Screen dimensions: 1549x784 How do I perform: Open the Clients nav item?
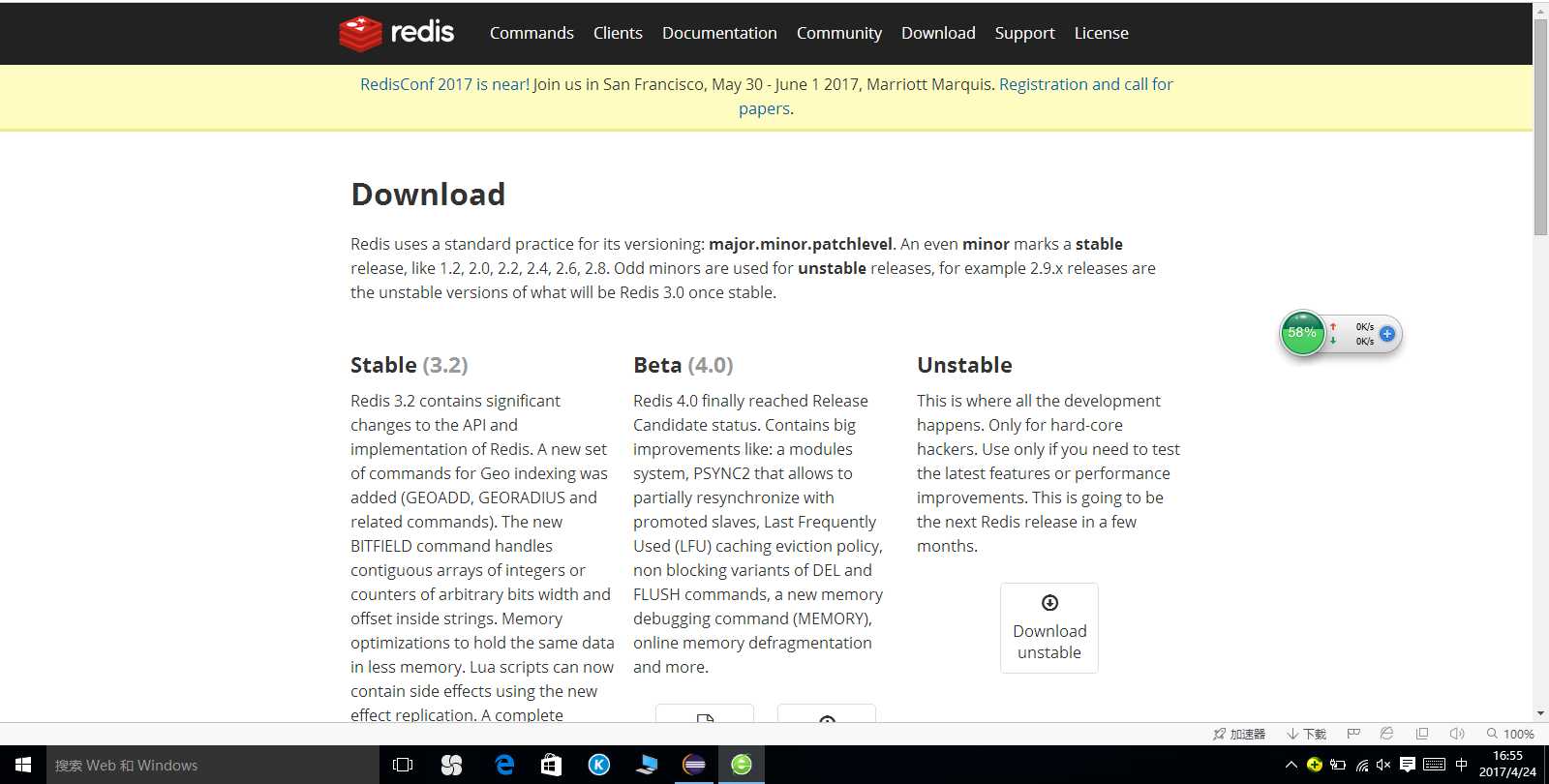pos(618,33)
